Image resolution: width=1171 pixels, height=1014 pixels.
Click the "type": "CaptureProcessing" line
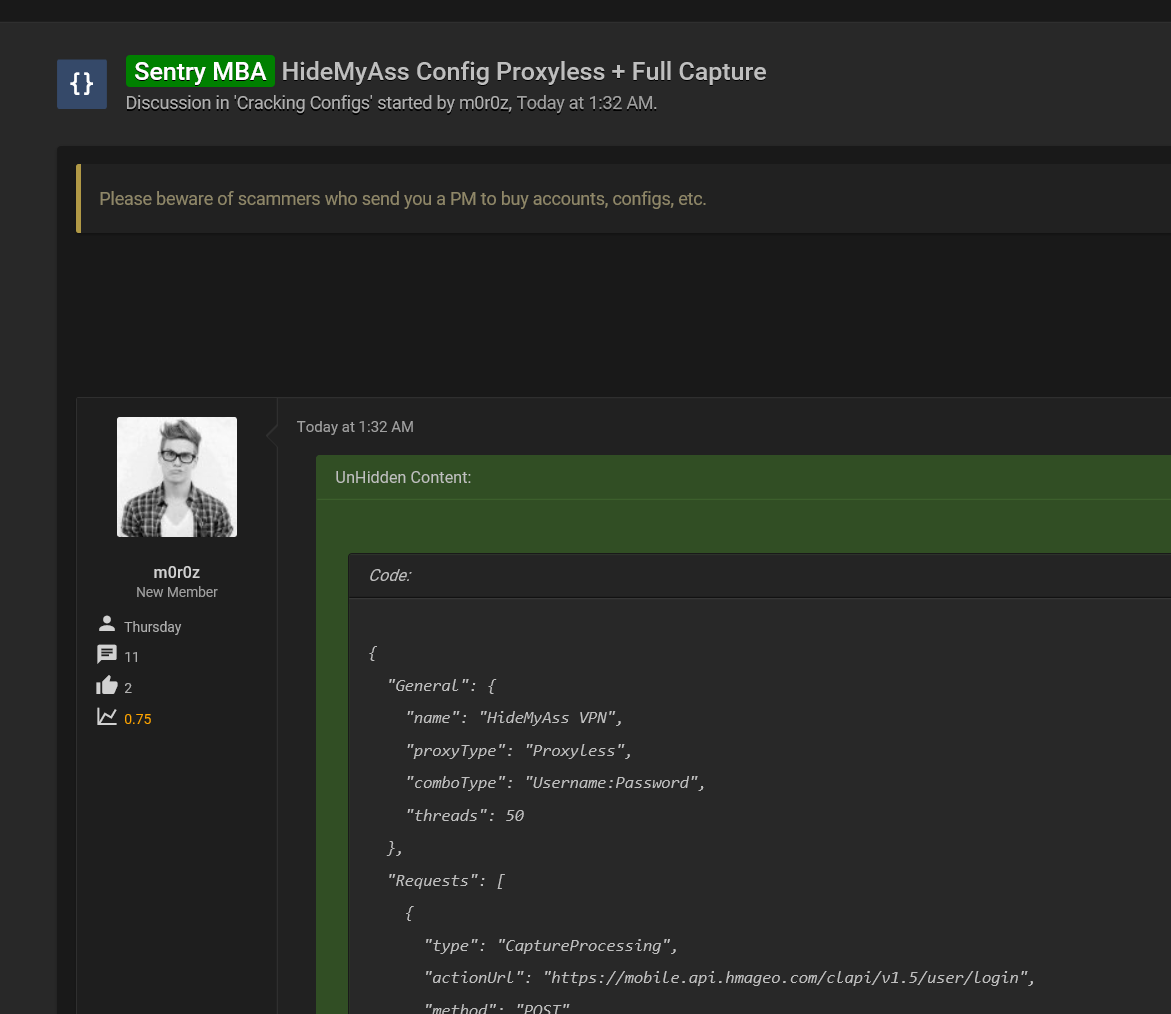[x=550, y=945]
